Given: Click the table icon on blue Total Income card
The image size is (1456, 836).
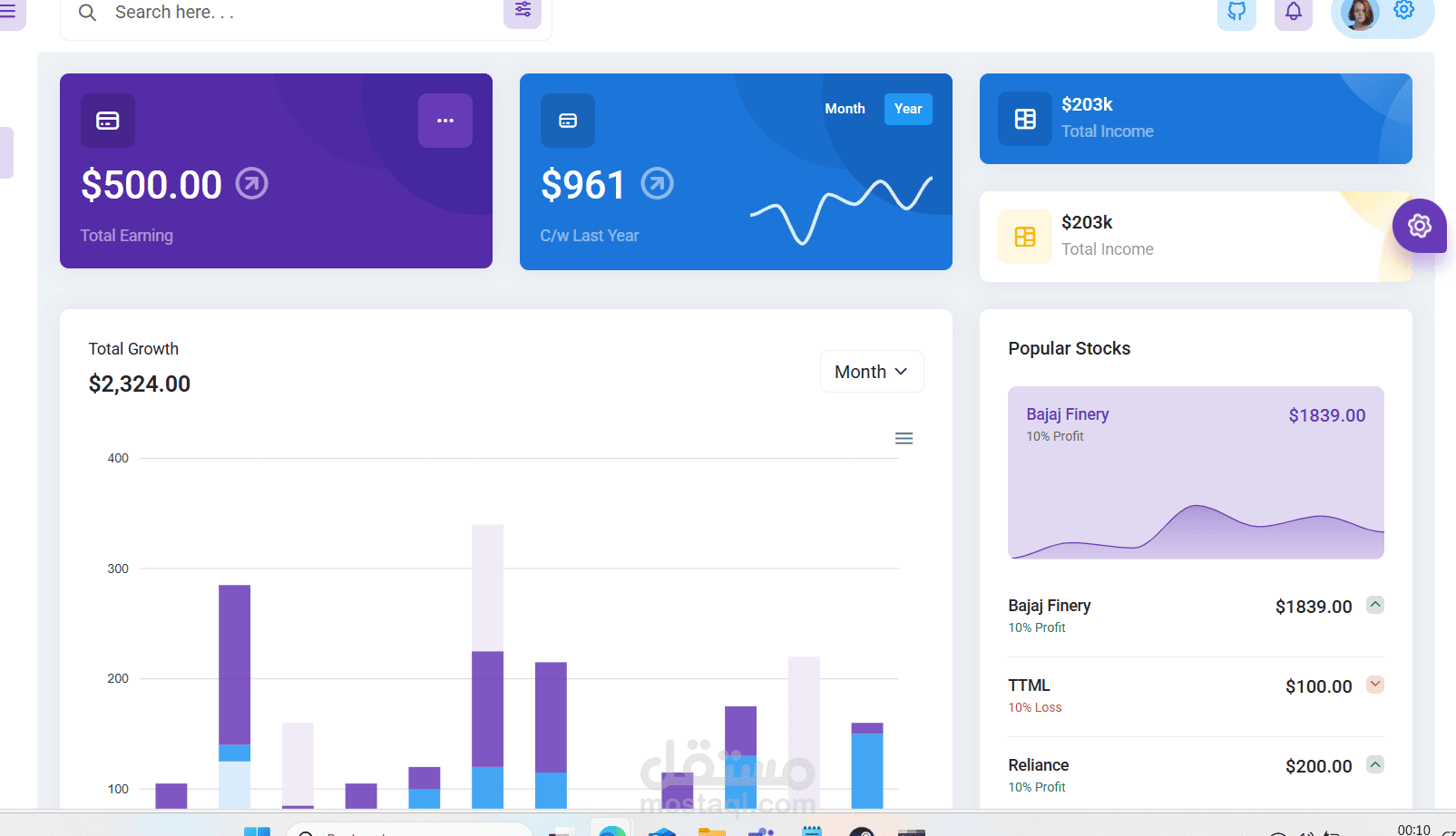Looking at the screenshot, I should [1025, 119].
